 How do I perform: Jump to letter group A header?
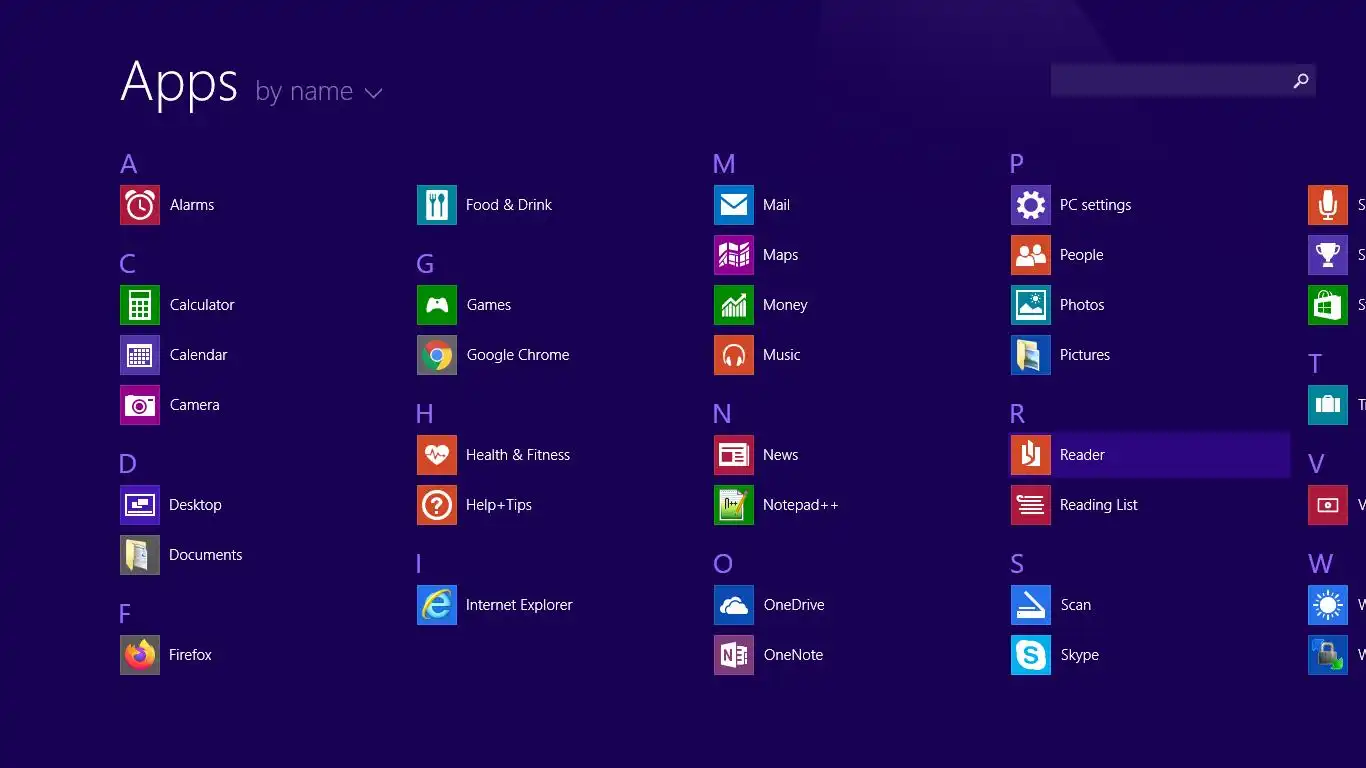(x=129, y=164)
